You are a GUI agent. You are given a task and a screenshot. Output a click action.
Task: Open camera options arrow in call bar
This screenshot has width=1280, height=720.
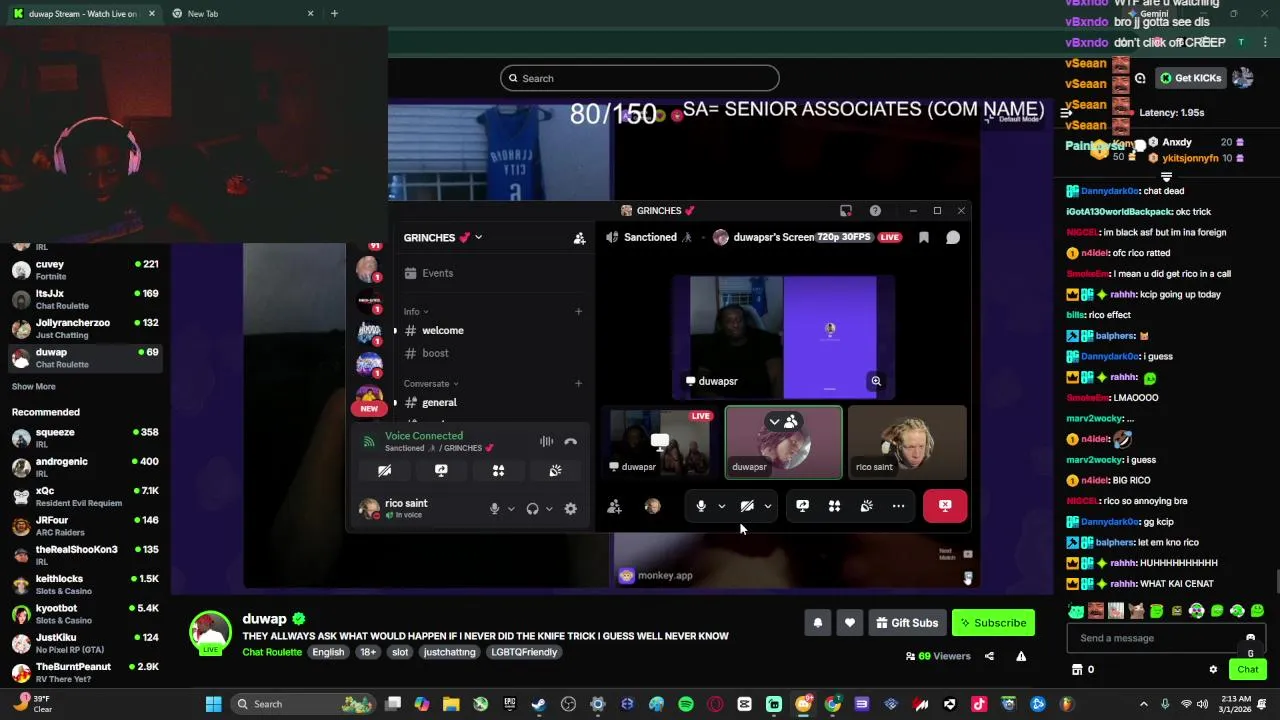[768, 506]
